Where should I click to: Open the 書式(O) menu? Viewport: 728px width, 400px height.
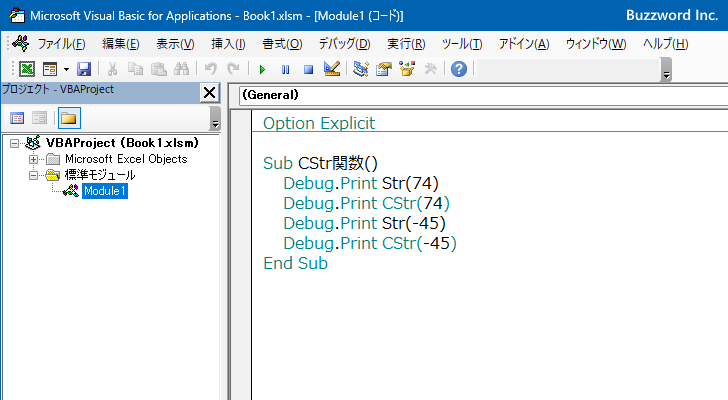[x=282, y=44]
